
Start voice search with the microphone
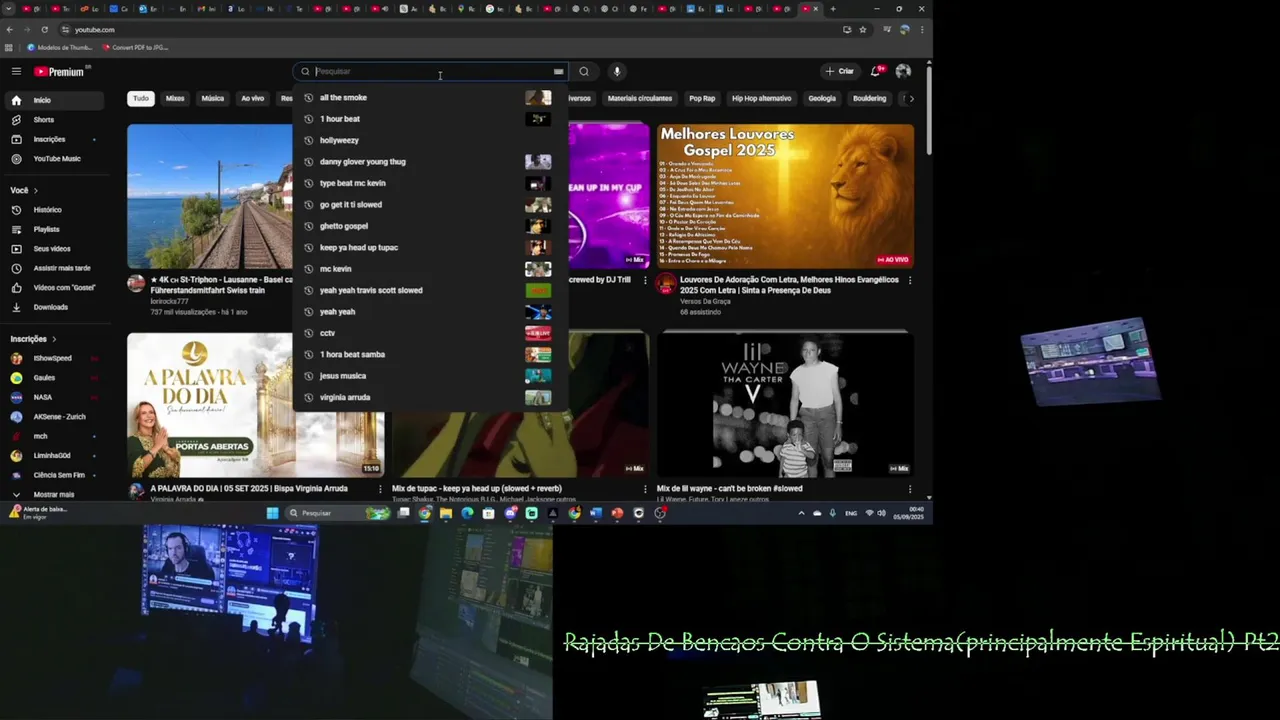(x=617, y=71)
